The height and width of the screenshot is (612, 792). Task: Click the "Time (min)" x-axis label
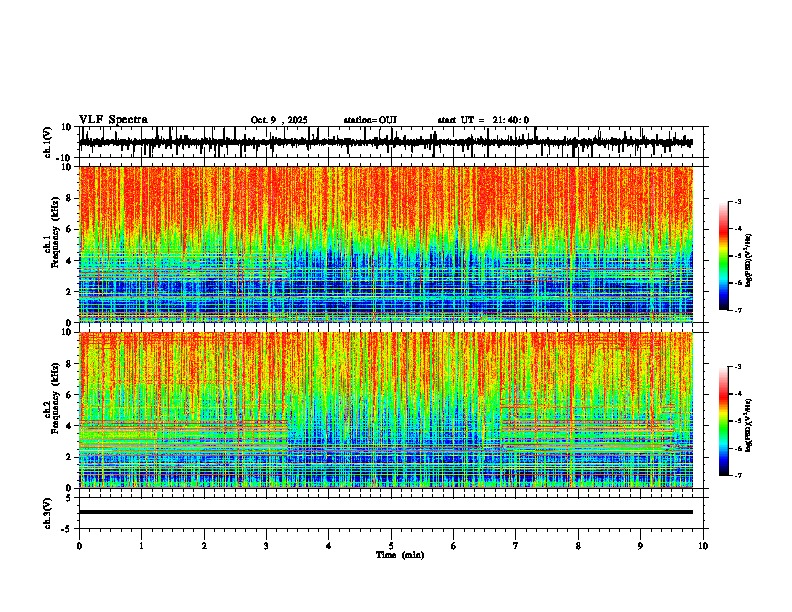coord(400,555)
